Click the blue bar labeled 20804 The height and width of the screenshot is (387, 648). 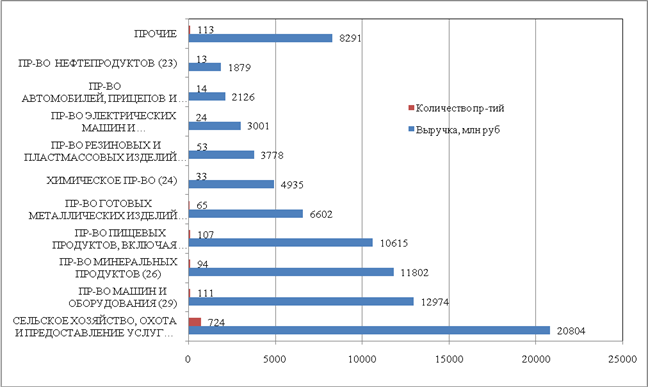tap(369, 330)
